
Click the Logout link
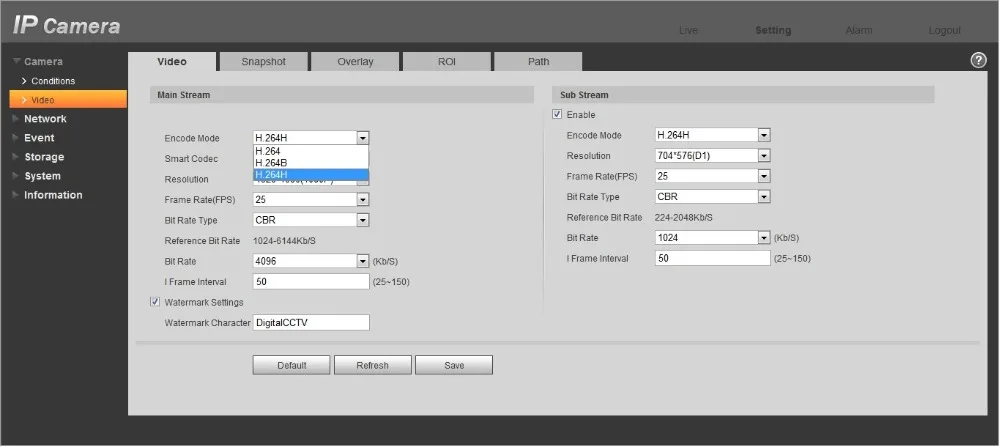945,31
